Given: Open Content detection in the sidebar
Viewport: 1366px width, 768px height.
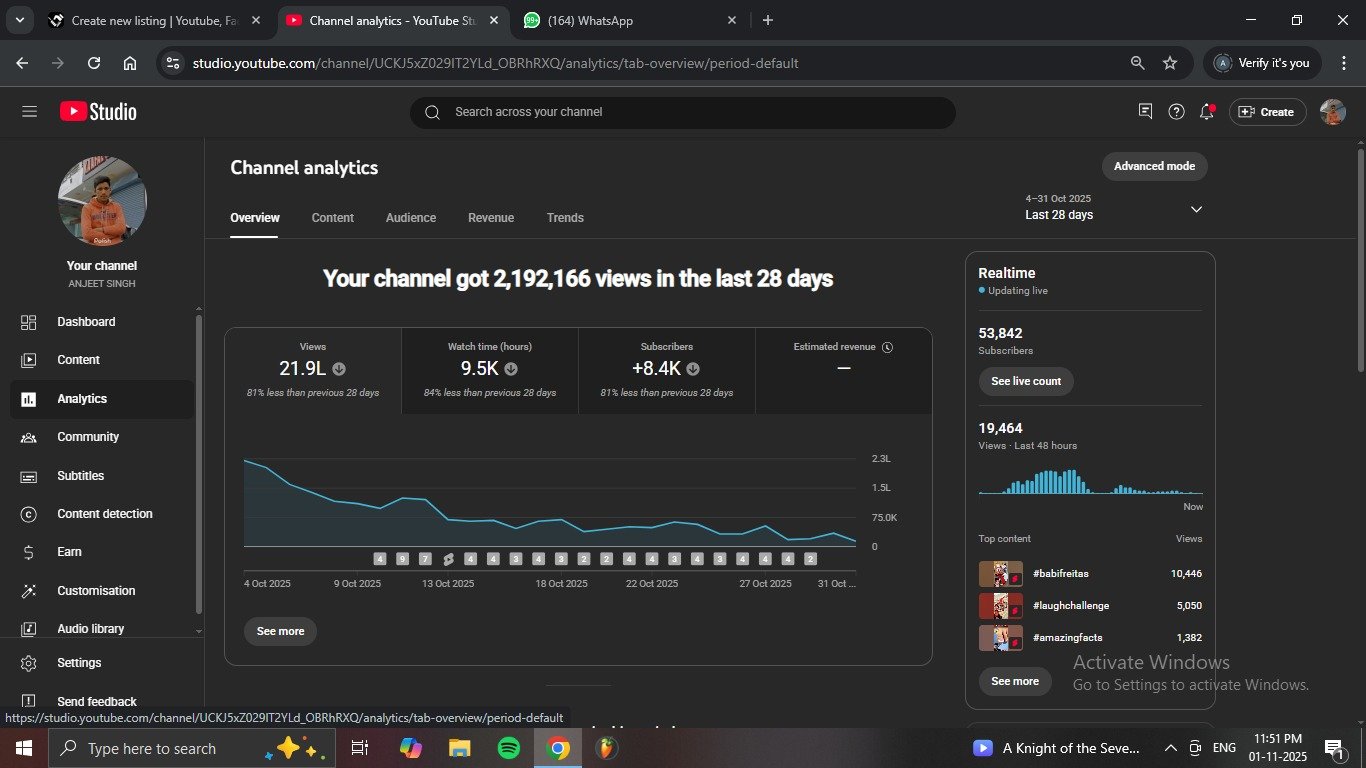Looking at the screenshot, I should [104, 514].
